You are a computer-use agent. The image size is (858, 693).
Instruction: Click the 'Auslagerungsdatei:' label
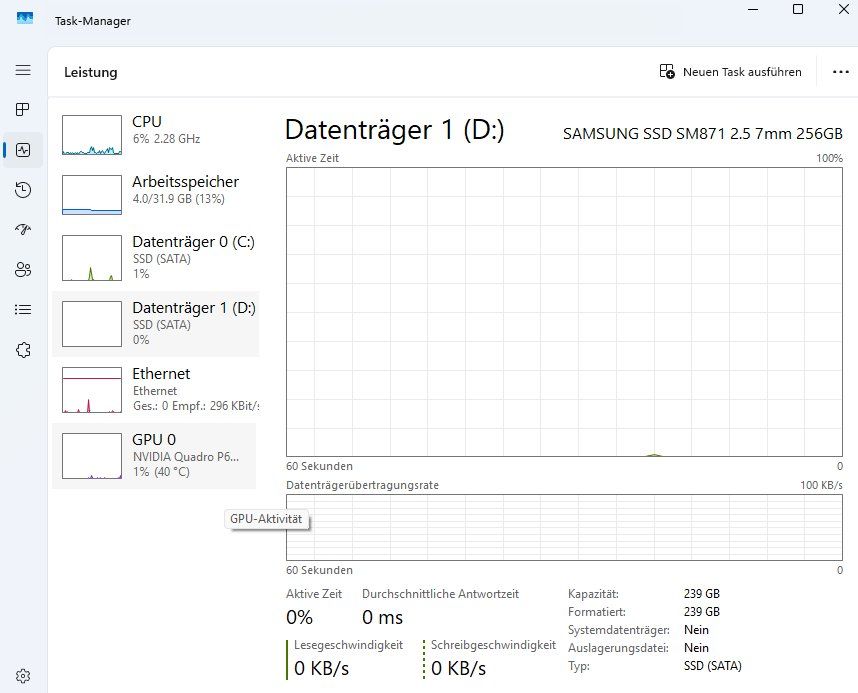(x=618, y=648)
